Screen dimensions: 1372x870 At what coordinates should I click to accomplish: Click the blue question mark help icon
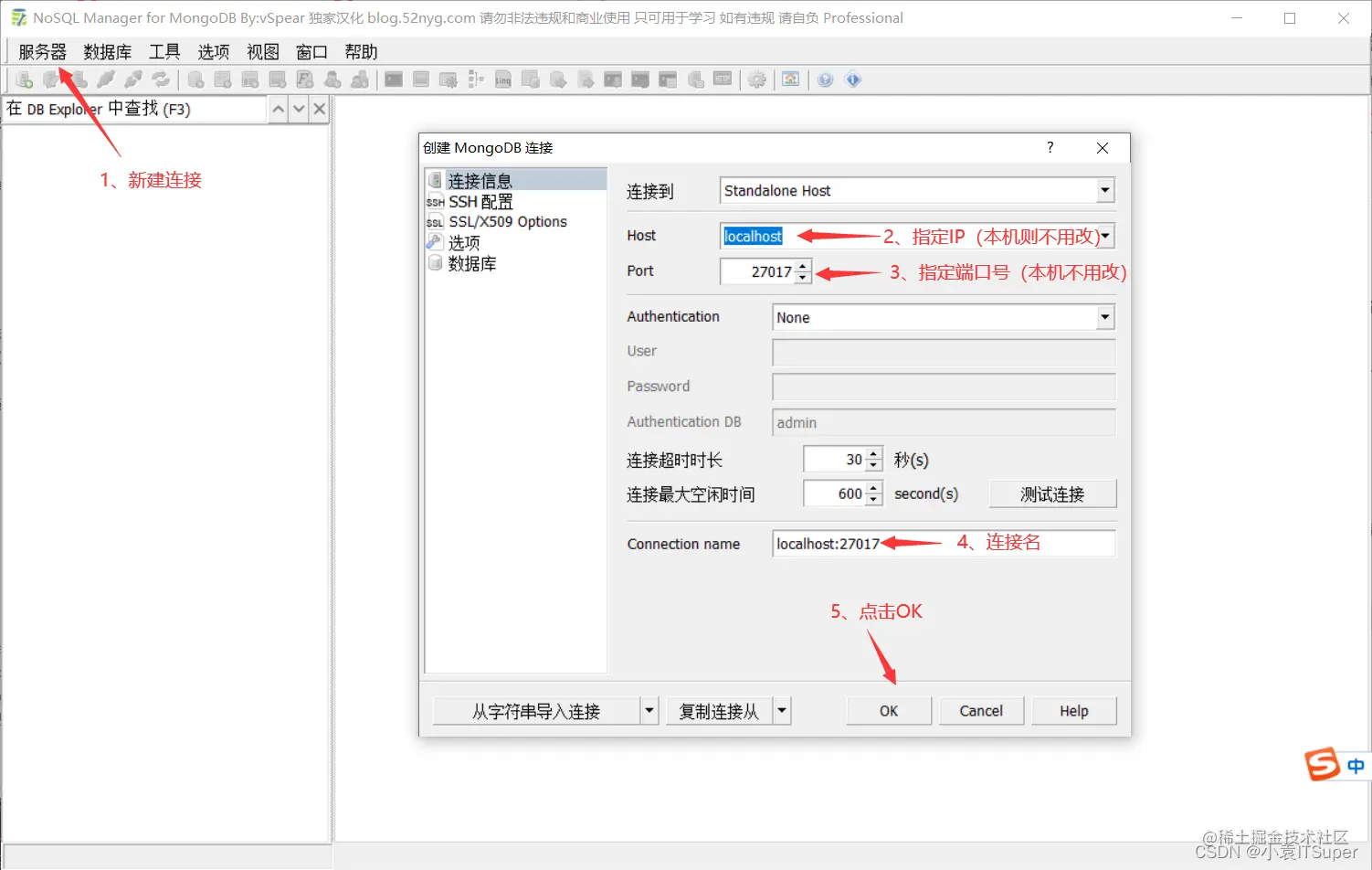(x=826, y=80)
